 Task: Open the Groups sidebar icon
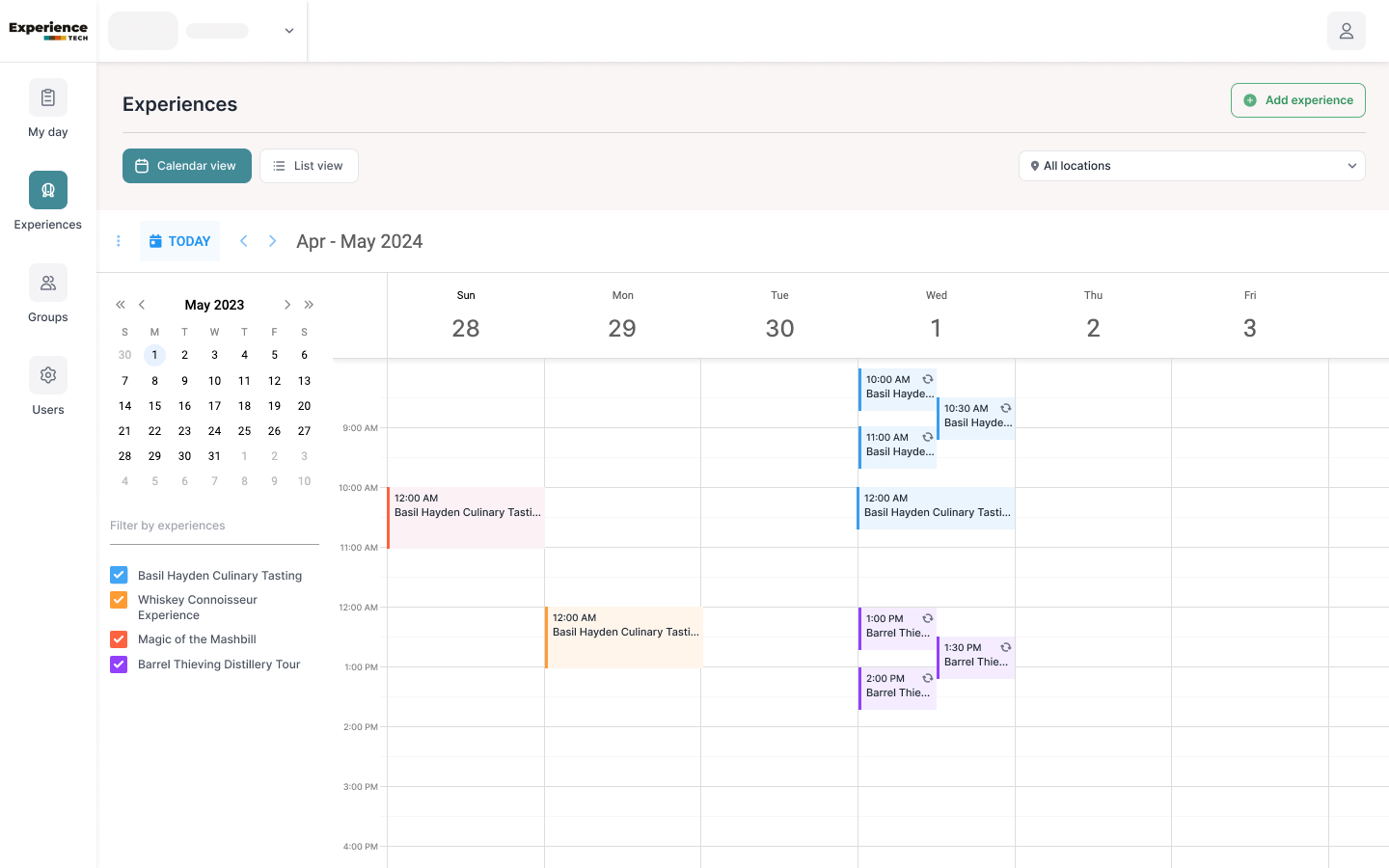[x=48, y=283]
